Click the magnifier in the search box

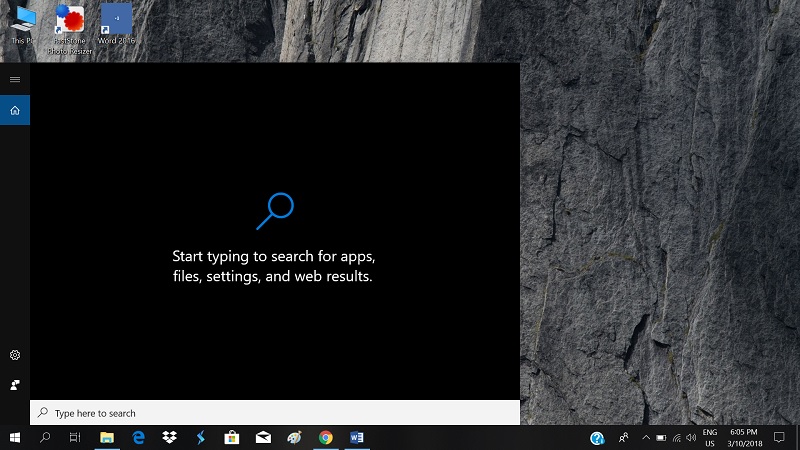[43, 412]
